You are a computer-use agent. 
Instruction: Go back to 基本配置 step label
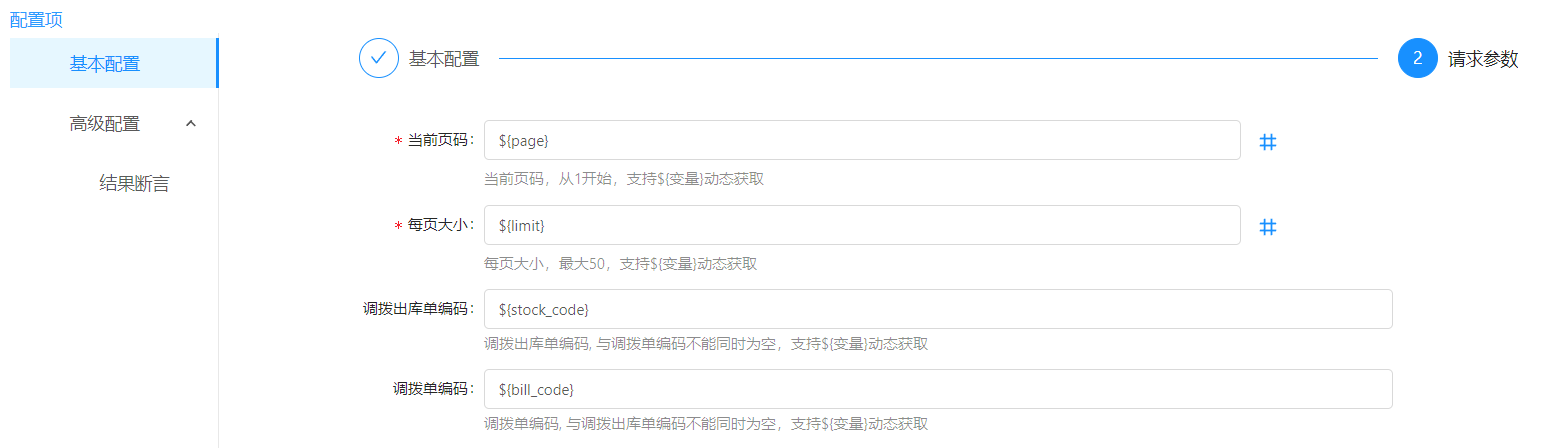pyautogui.click(x=444, y=59)
